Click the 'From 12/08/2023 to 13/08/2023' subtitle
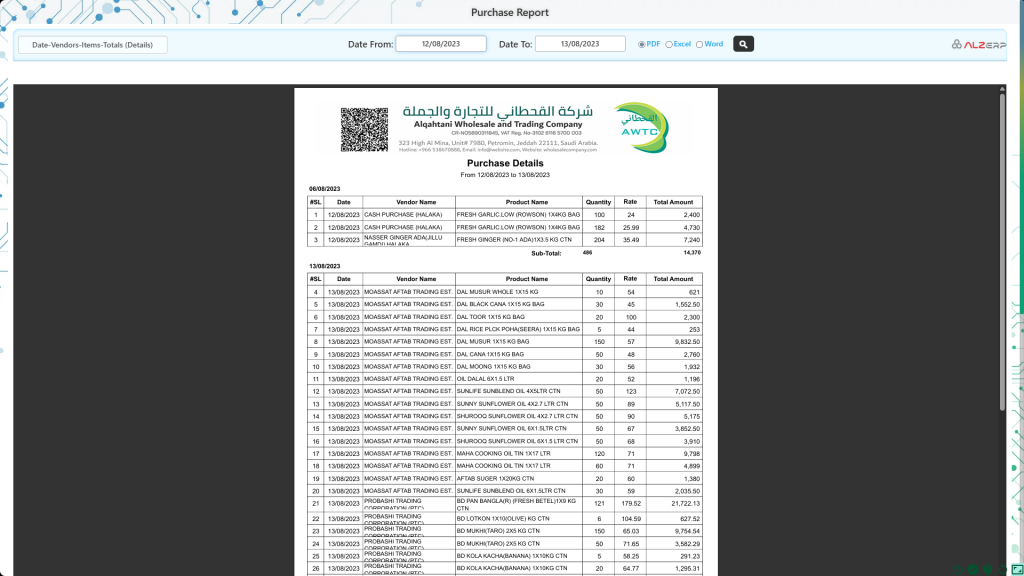 (505, 175)
